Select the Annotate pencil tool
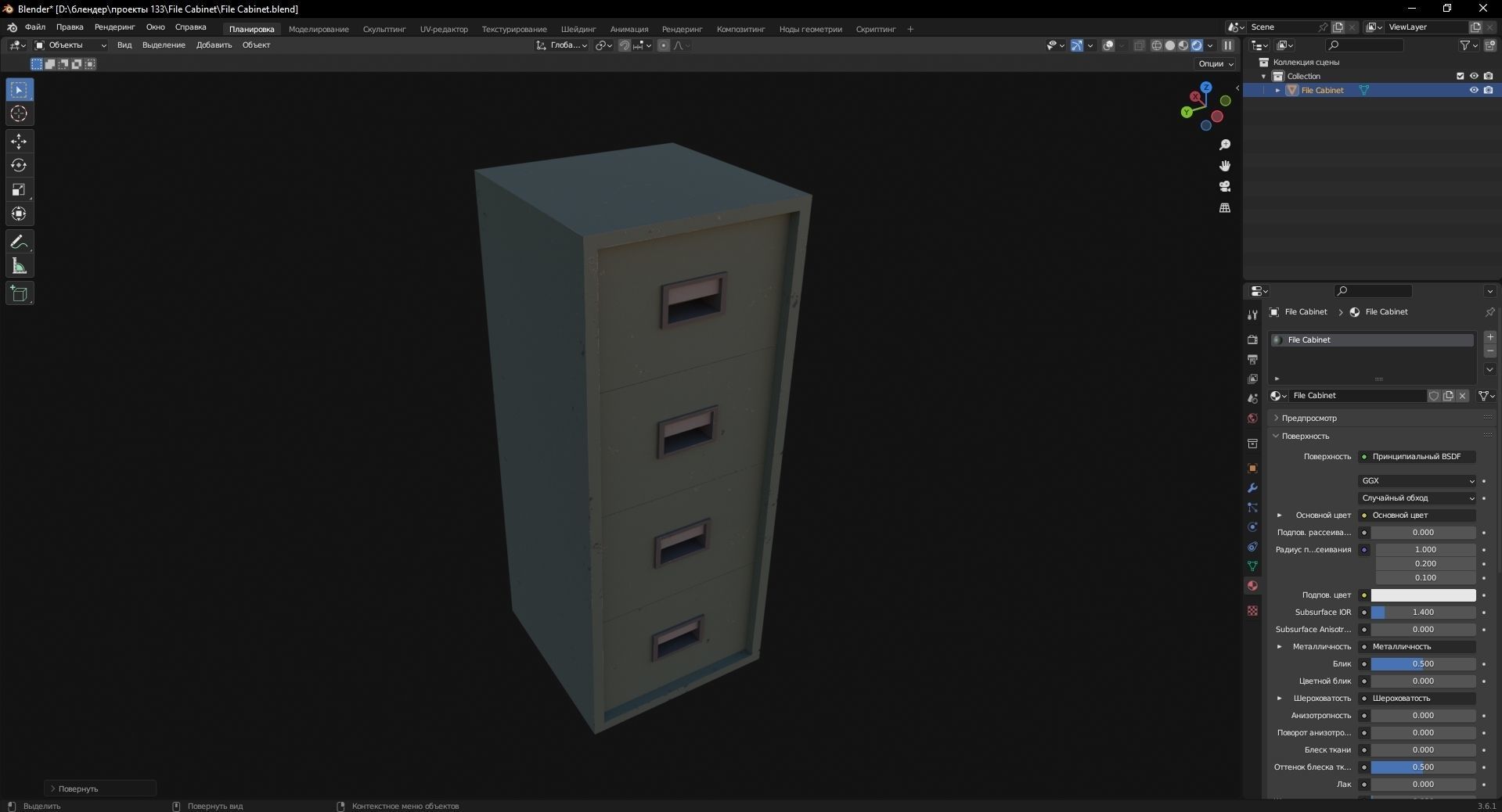 (20, 243)
